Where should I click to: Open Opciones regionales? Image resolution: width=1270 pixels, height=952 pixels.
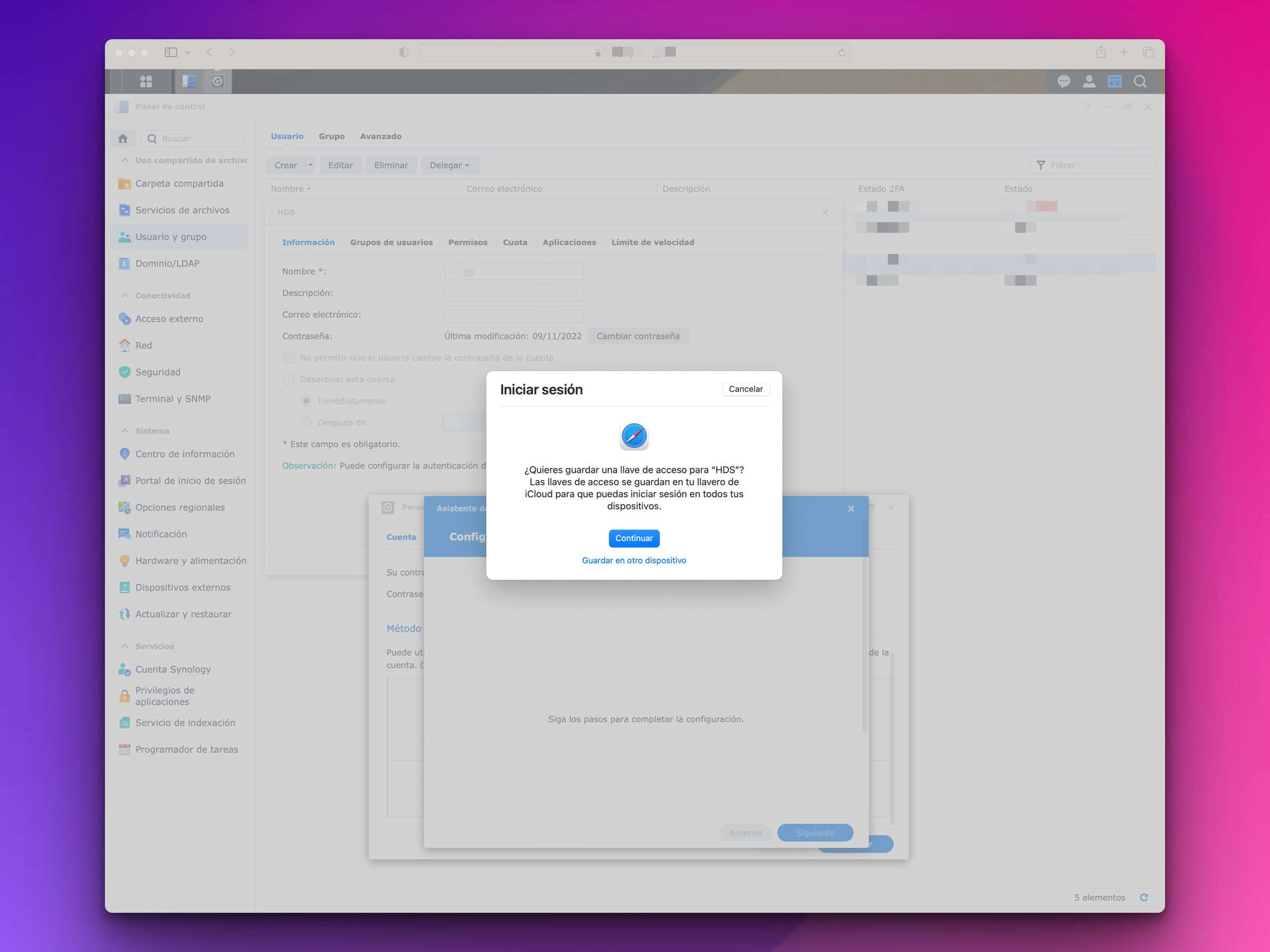[x=179, y=507]
